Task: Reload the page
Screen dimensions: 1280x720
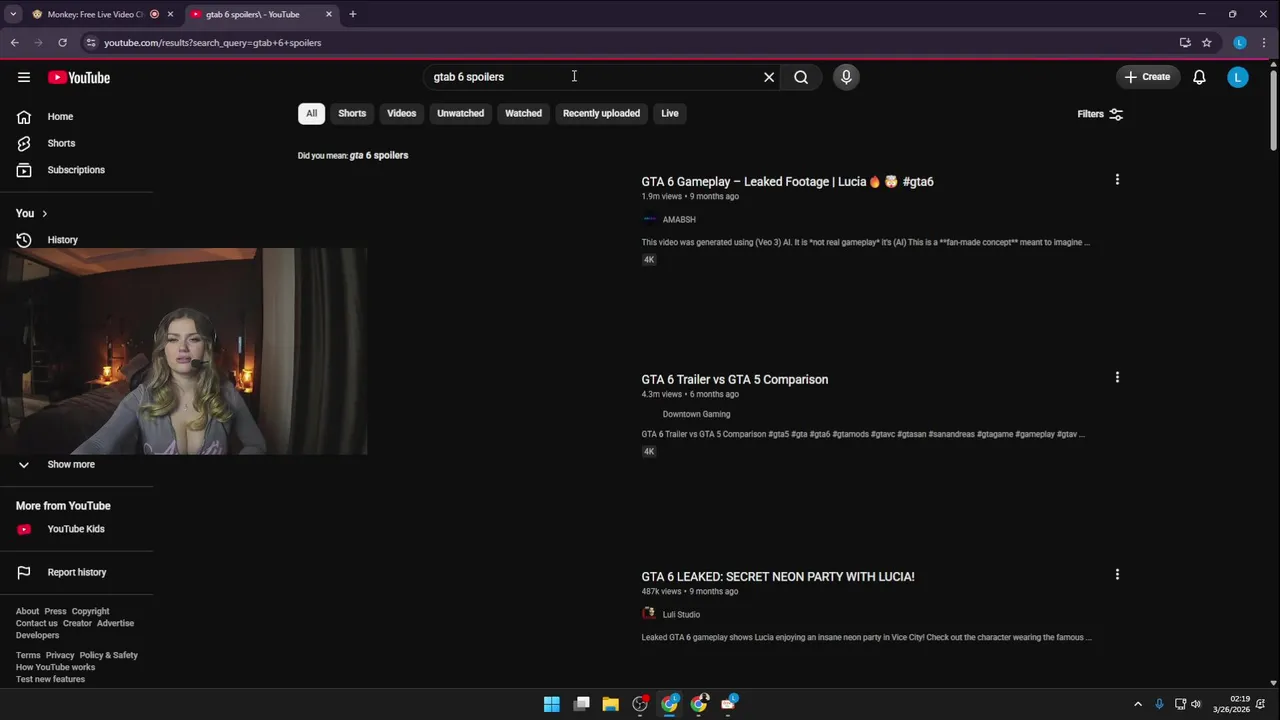Action: click(x=62, y=43)
